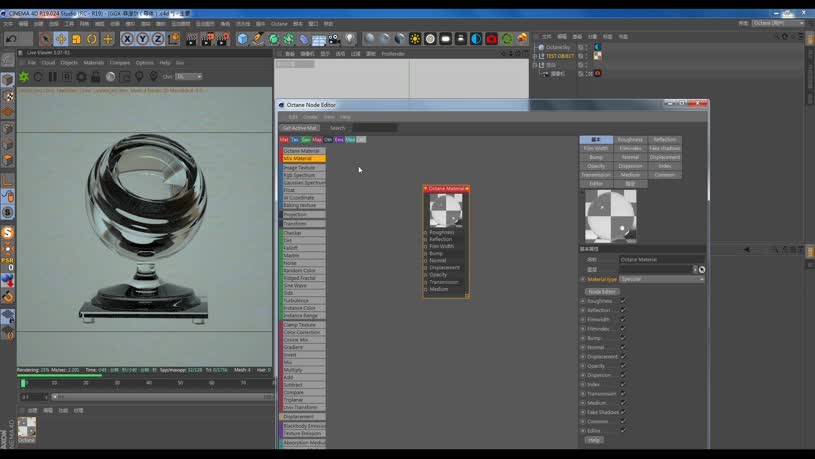Expand the Roughness parameter group
The height and width of the screenshot is (459, 815).
click(x=583, y=301)
